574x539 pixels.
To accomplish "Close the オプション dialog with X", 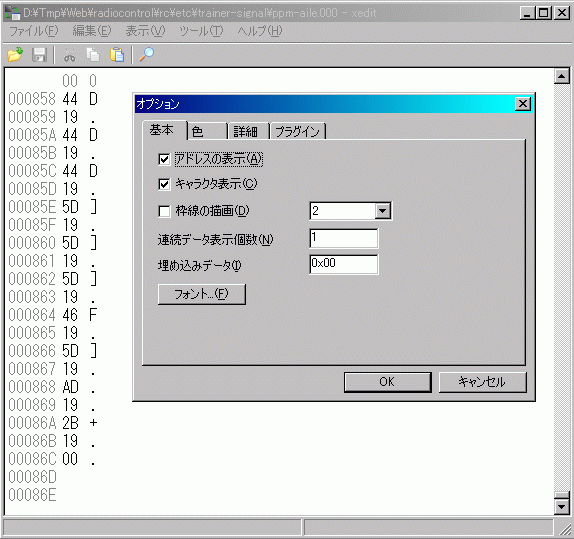I will click(522, 104).
